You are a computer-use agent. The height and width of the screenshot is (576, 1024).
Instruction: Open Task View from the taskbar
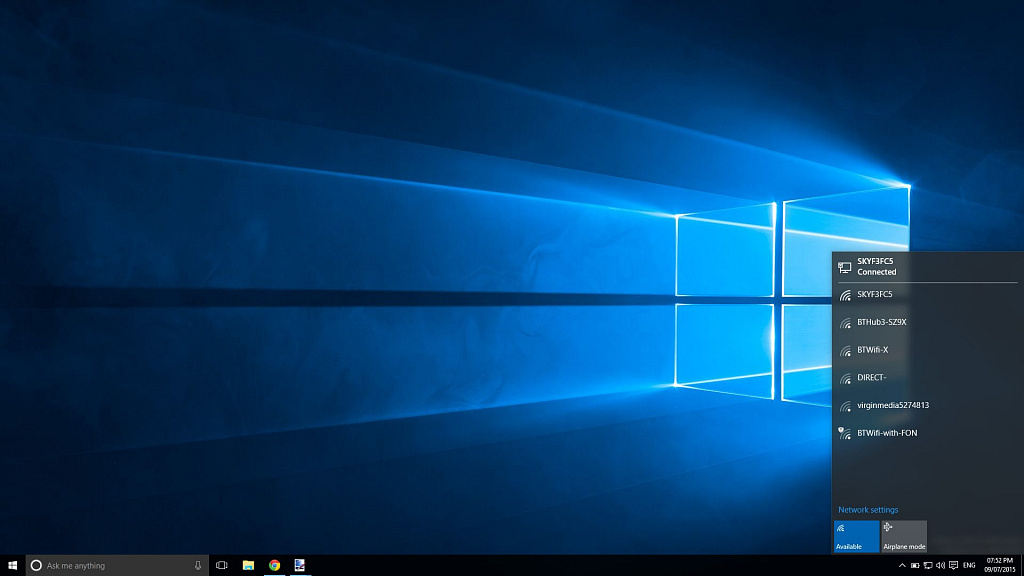[x=222, y=566]
